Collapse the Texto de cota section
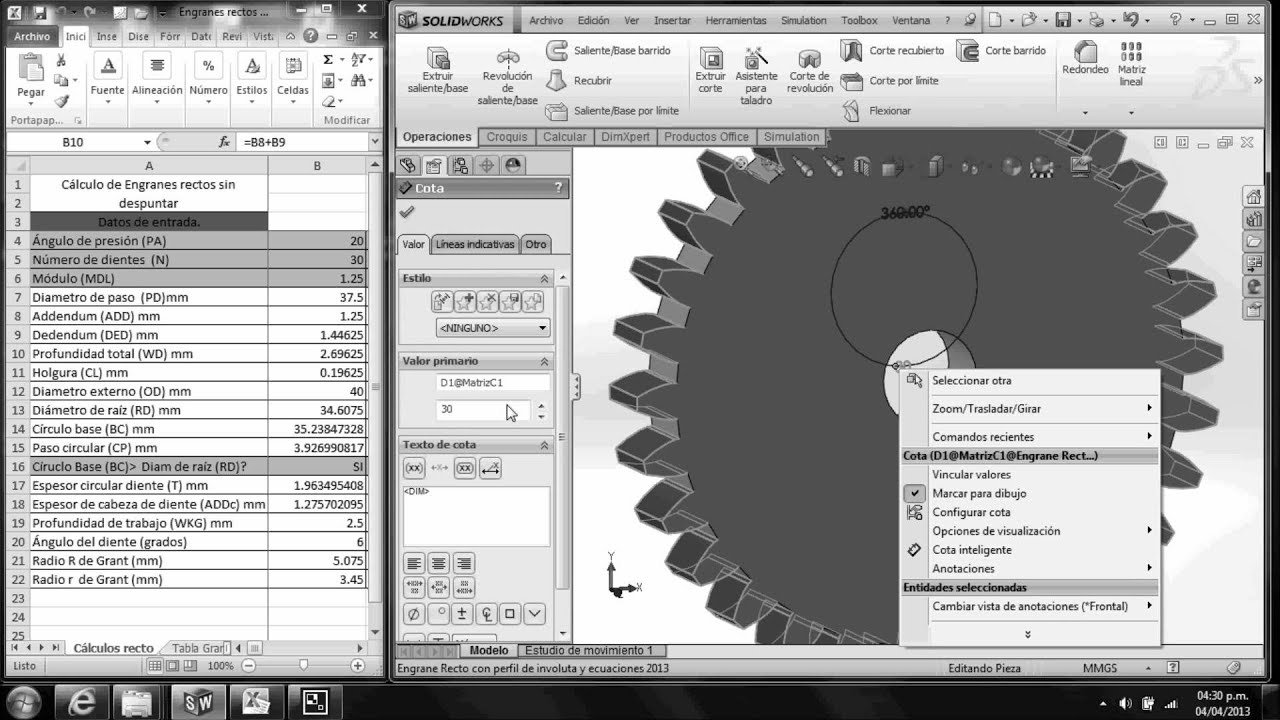The image size is (1280, 720). click(545, 444)
